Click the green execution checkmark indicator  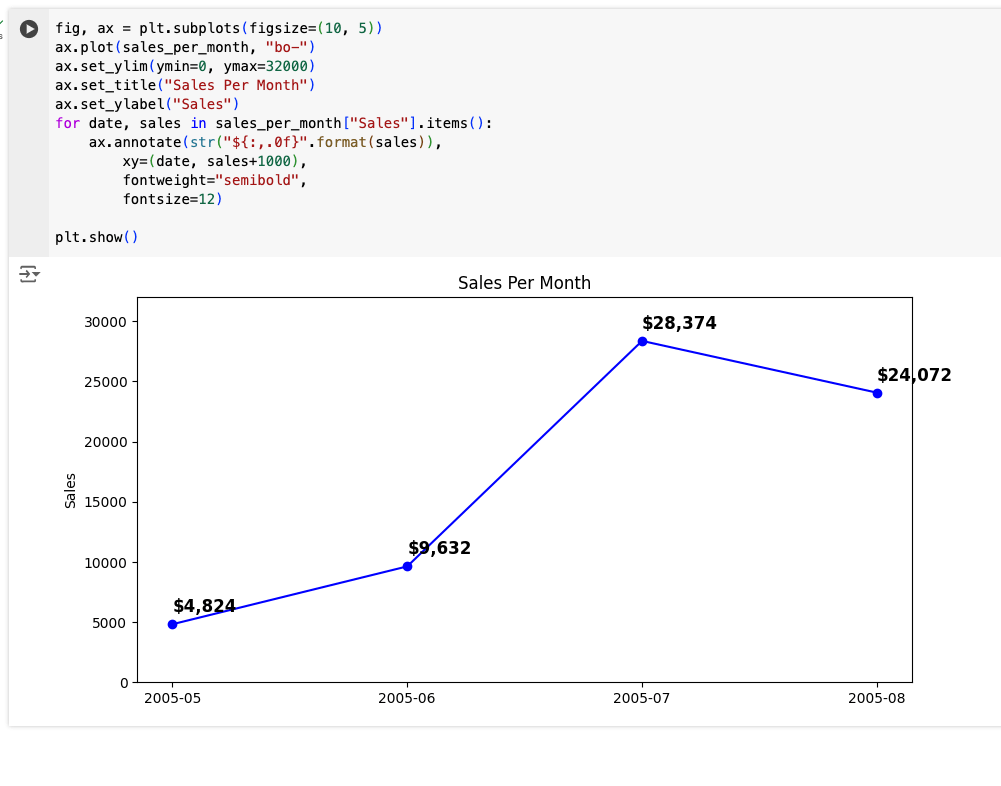pyautogui.click(x=2, y=24)
